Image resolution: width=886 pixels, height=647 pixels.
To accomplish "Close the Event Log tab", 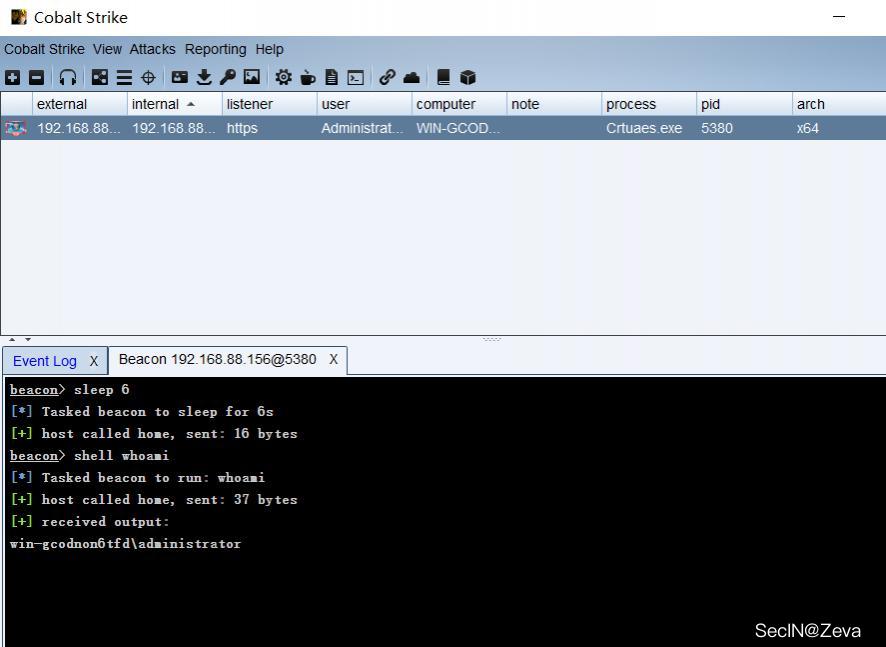I will click(94, 362).
